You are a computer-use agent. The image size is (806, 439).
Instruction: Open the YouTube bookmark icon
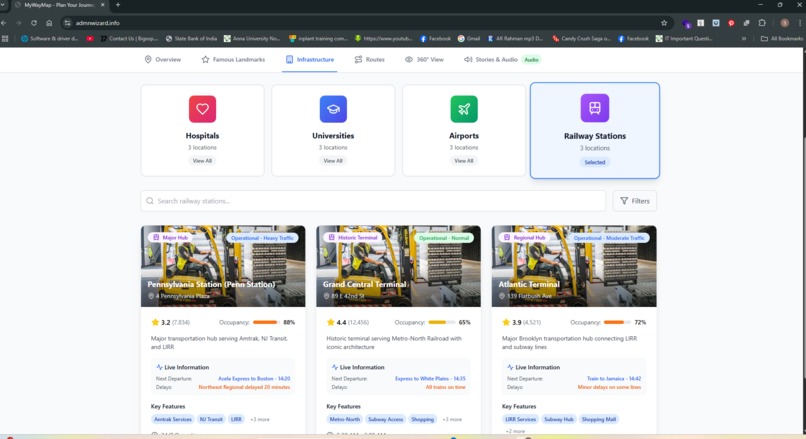pyautogui.click(x=90, y=39)
